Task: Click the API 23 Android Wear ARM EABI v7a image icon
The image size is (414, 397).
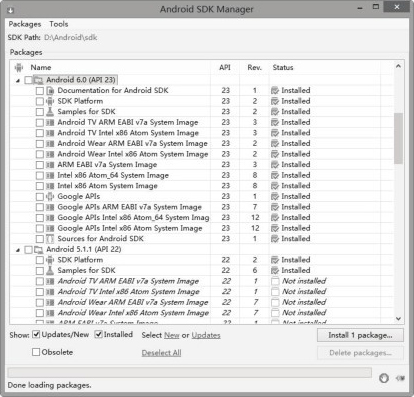Action: tap(50, 144)
